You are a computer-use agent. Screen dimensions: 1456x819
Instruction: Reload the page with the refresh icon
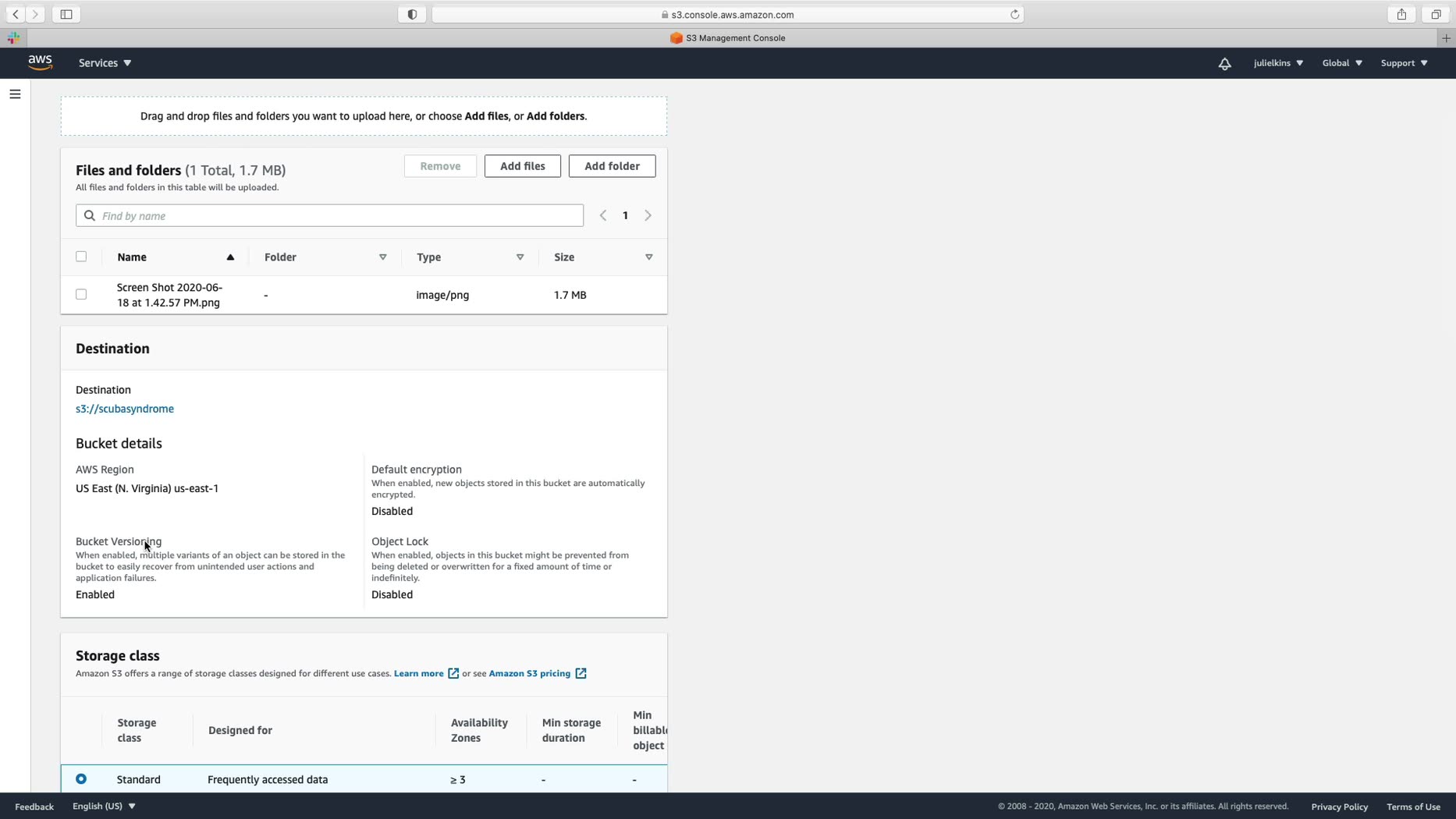[x=1014, y=14]
